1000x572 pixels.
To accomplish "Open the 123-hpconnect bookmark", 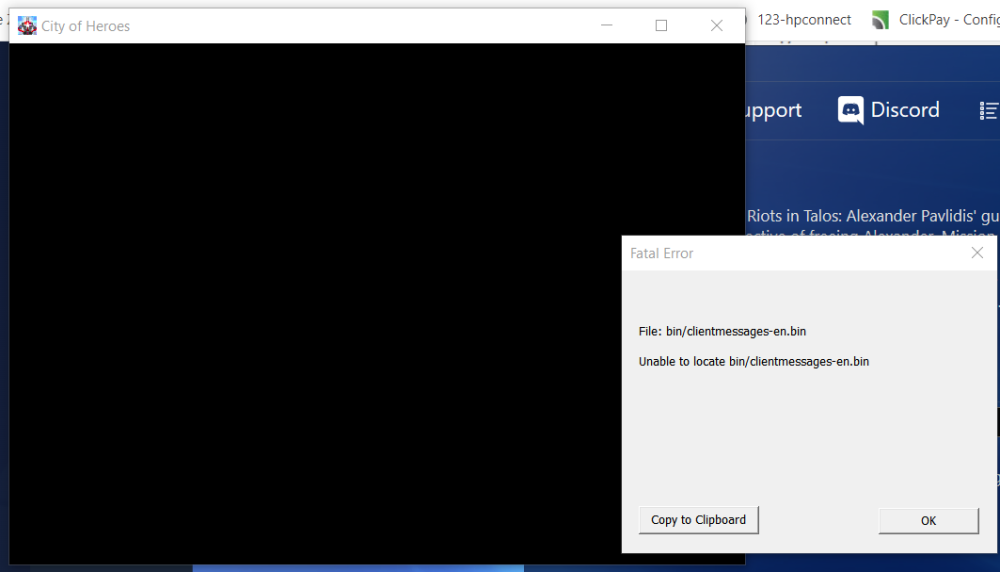I will click(x=804, y=20).
